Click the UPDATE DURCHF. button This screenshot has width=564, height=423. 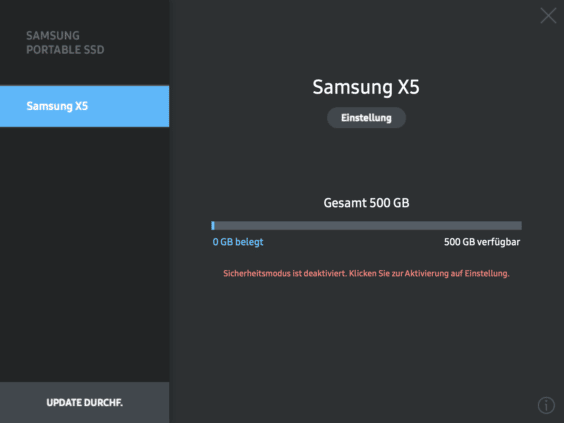tap(85, 402)
